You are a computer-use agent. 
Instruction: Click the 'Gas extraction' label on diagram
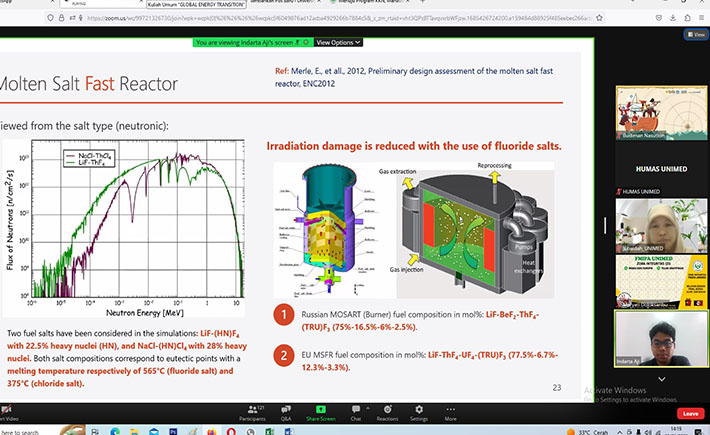[397, 171]
